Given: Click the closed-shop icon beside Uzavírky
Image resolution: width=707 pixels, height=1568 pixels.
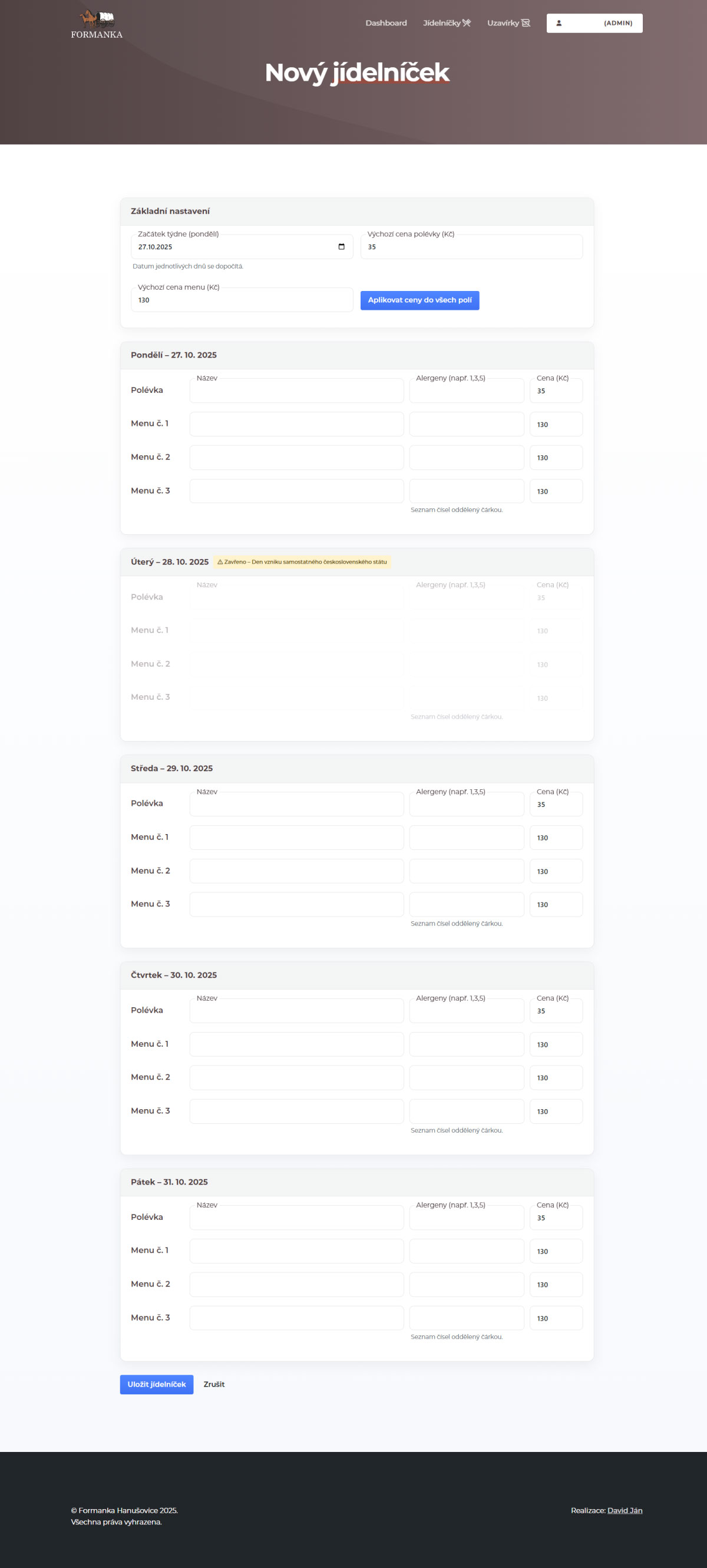Looking at the screenshot, I should [x=526, y=23].
